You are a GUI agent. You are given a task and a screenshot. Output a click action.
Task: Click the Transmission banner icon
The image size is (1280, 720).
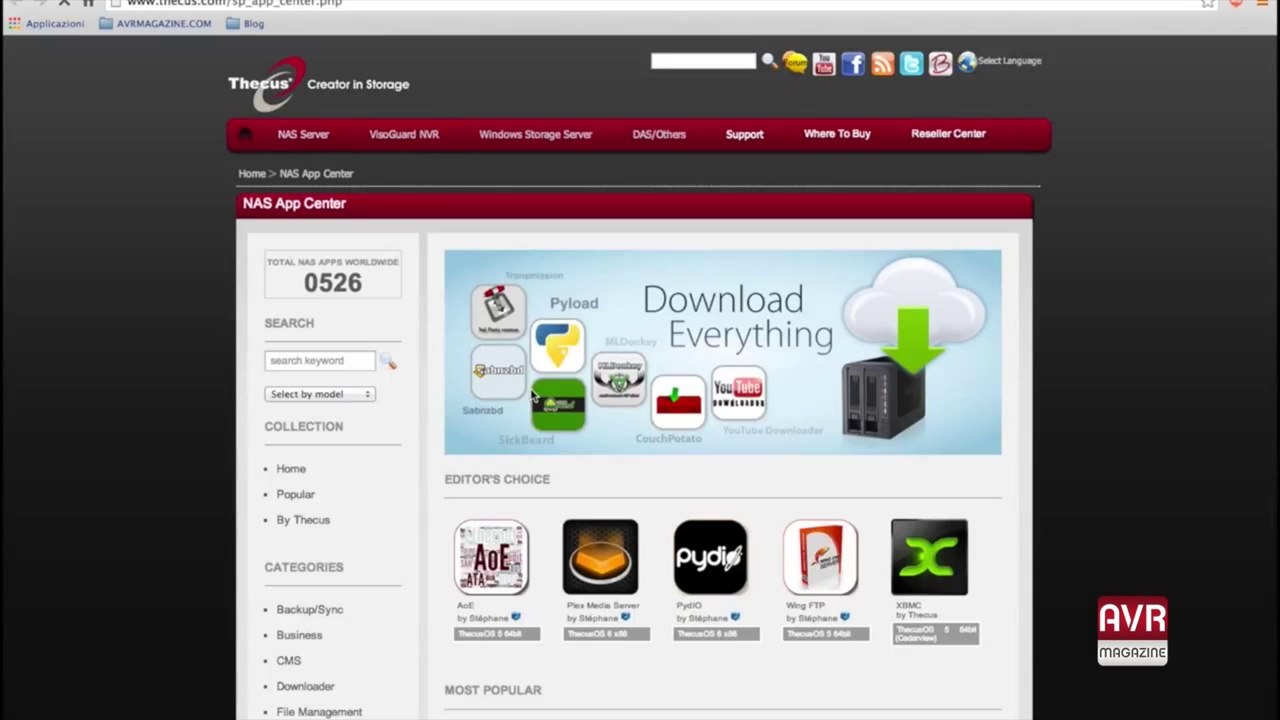498,311
